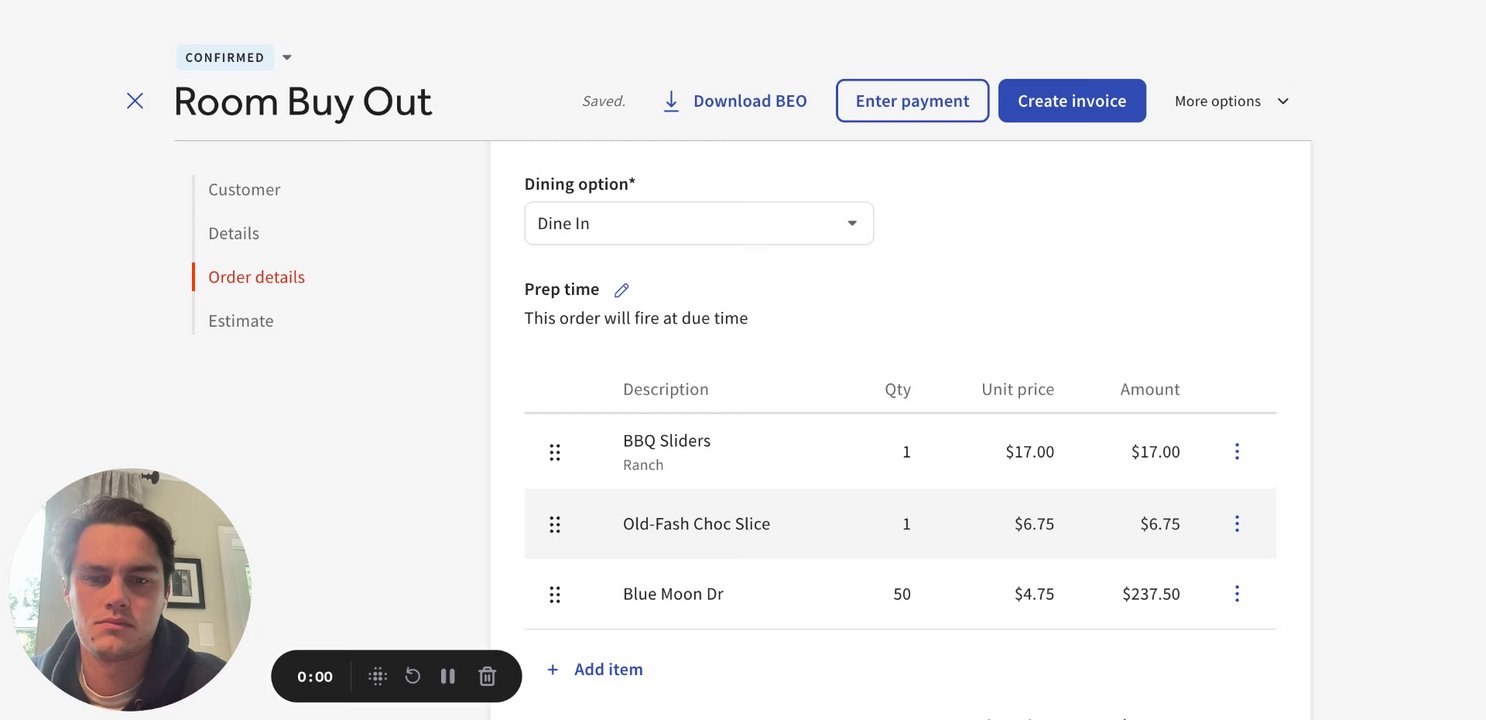Restart the recording with the rewind icon

point(412,677)
